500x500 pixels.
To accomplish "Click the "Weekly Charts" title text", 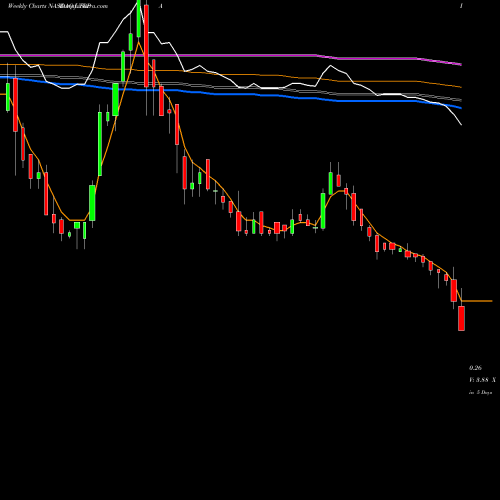I will pos(28,6).
